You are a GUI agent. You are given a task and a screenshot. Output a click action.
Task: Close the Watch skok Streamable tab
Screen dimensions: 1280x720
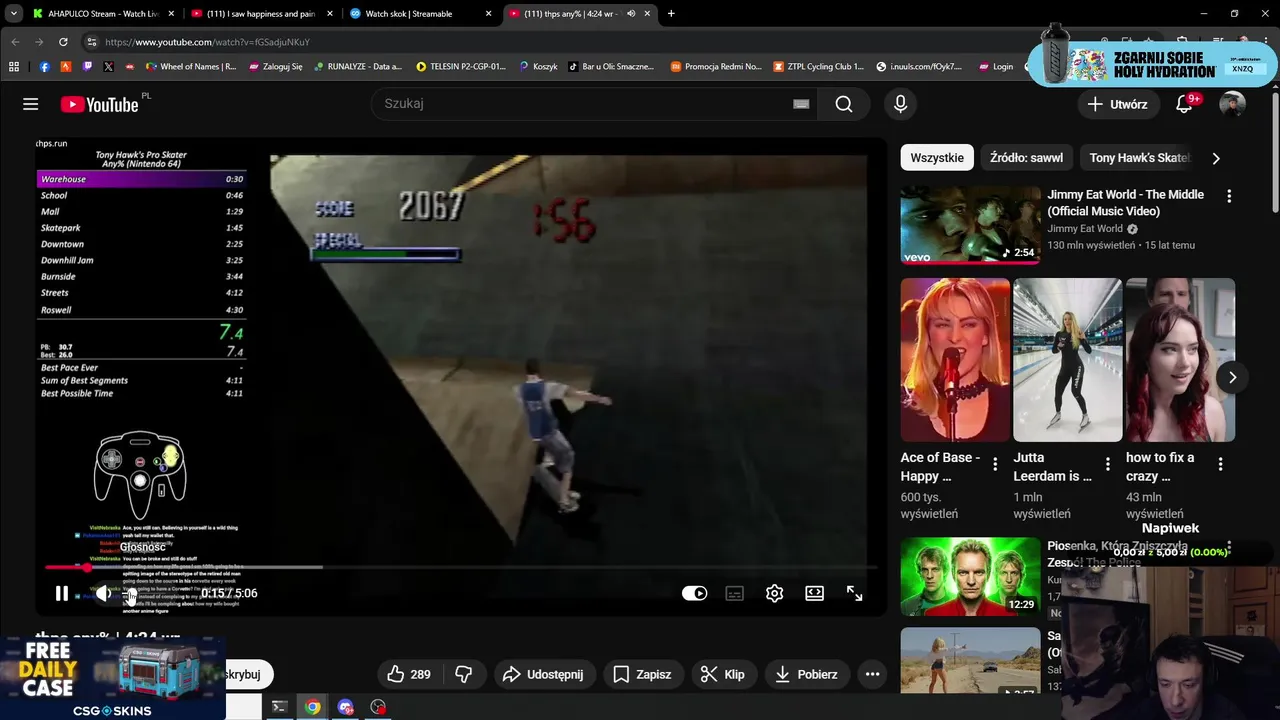pos(488,14)
